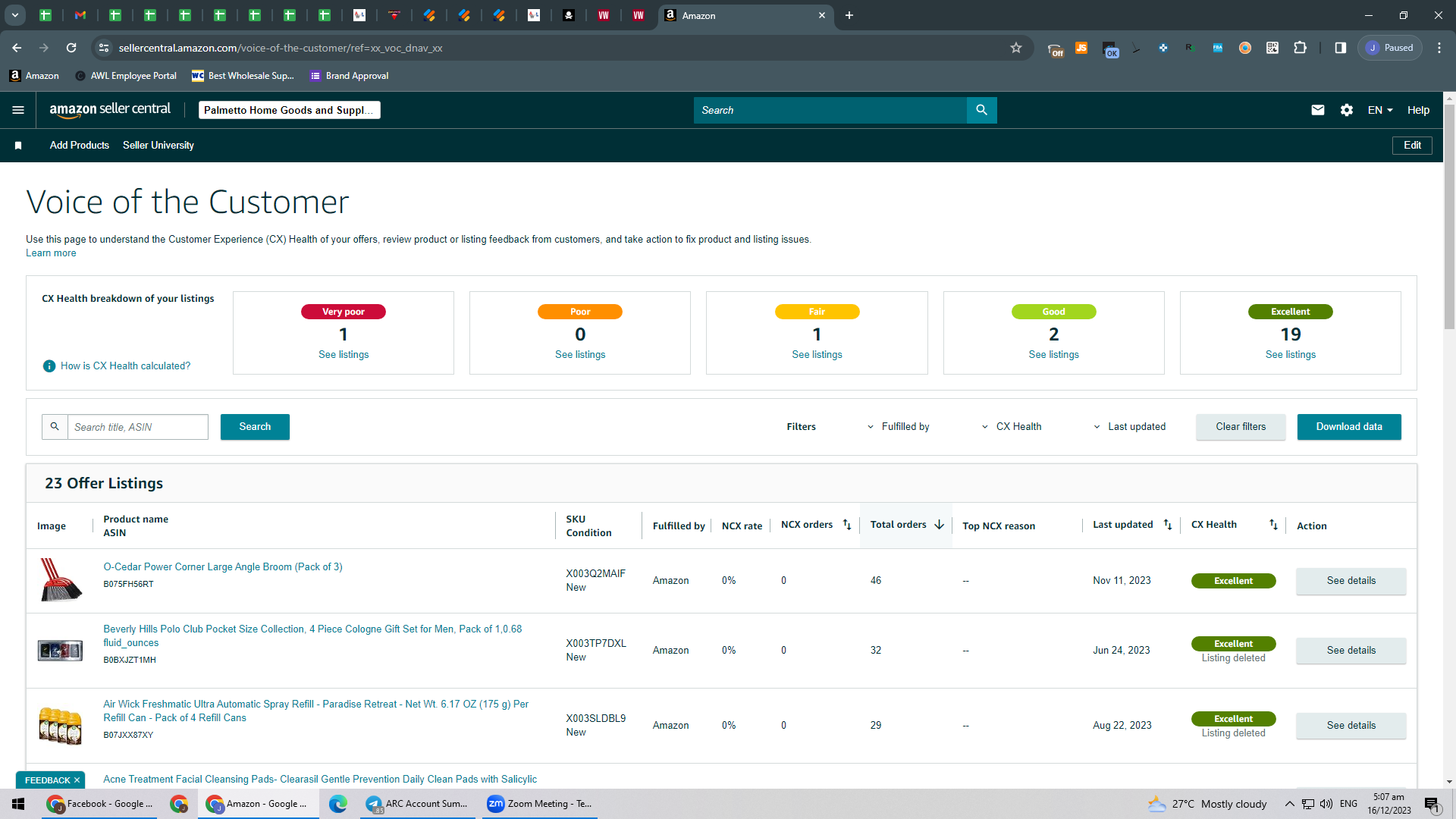
Task: Open Best Wholesale Sup... bookmark
Action: (243, 76)
